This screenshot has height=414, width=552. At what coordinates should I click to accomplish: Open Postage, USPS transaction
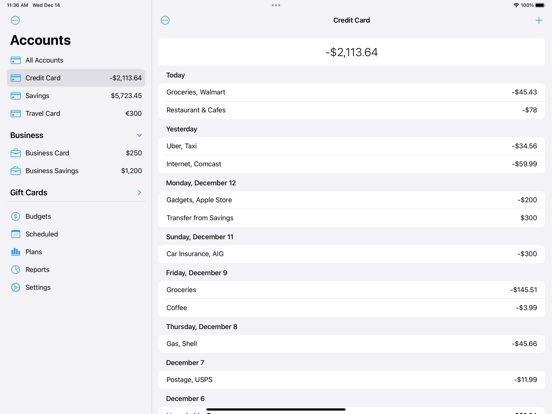click(352, 380)
